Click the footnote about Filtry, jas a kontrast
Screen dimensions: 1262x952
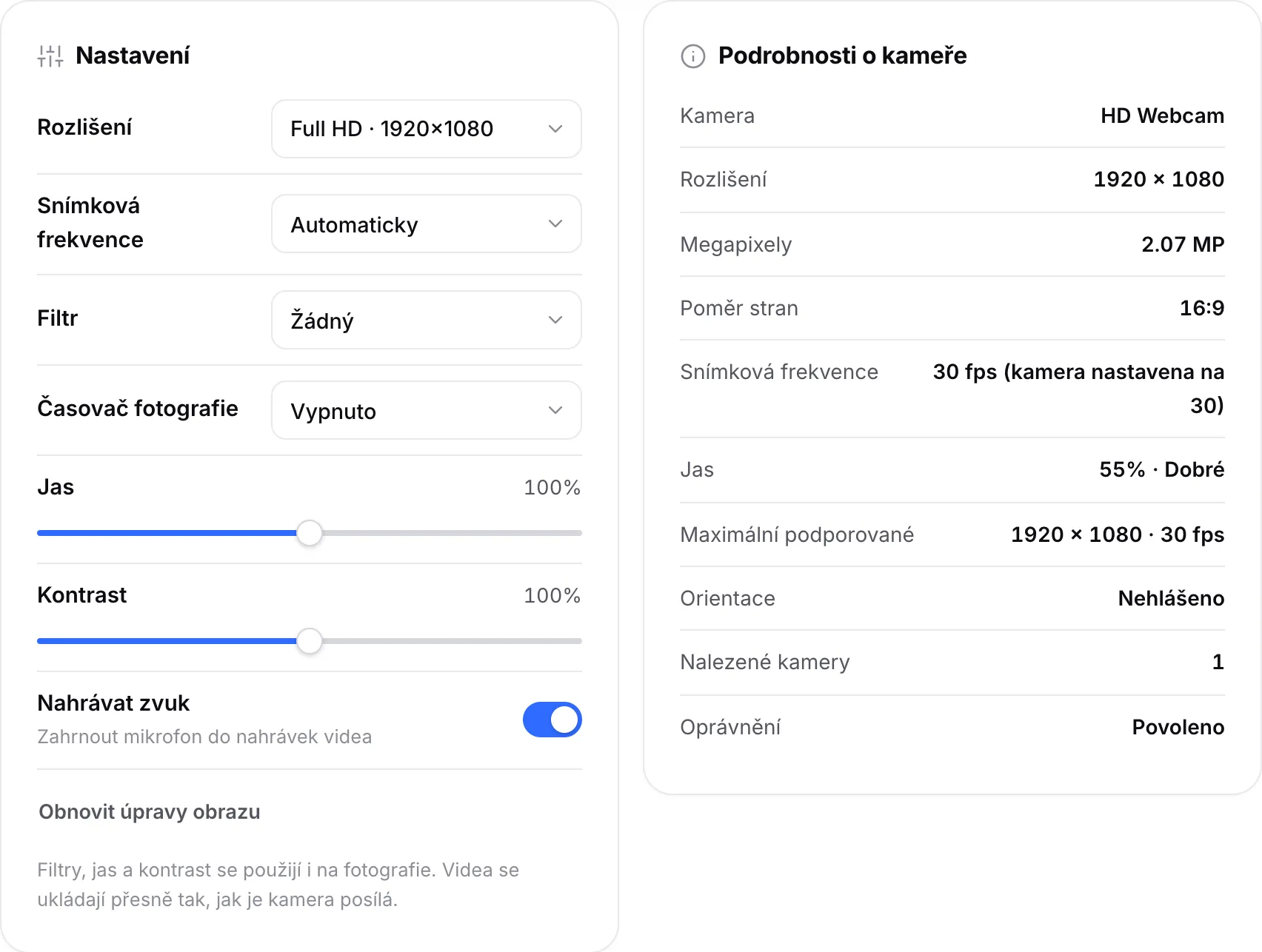pyautogui.click(x=278, y=885)
